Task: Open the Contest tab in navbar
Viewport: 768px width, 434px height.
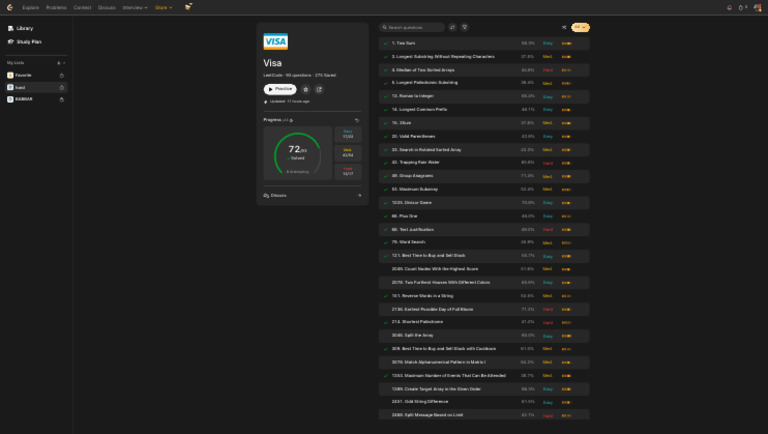Action: click(x=82, y=7)
